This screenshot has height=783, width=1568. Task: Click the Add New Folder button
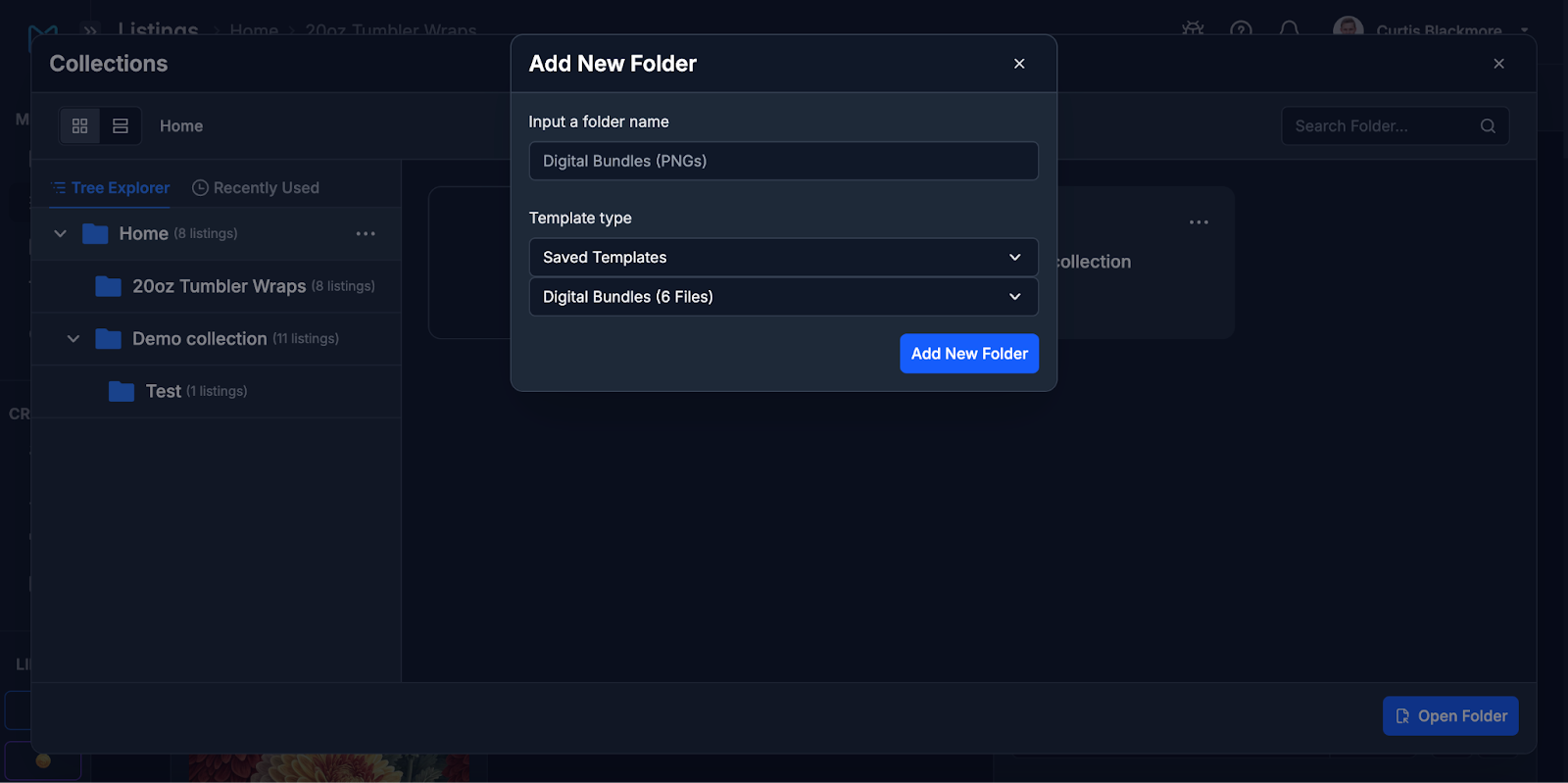(969, 354)
